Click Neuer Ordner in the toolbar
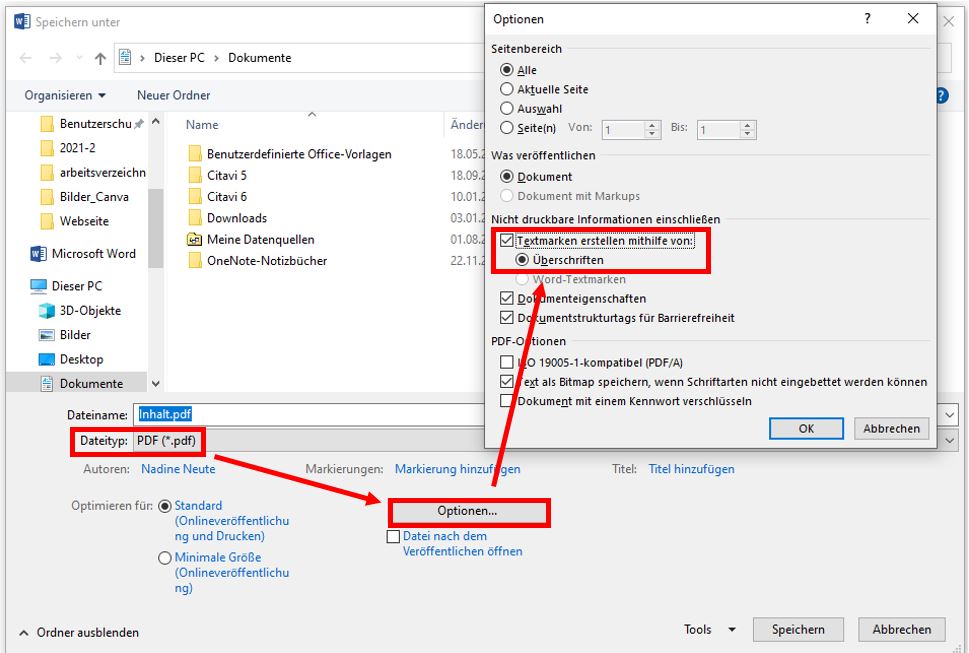This screenshot has width=969, height=653. (x=173, y=96)
